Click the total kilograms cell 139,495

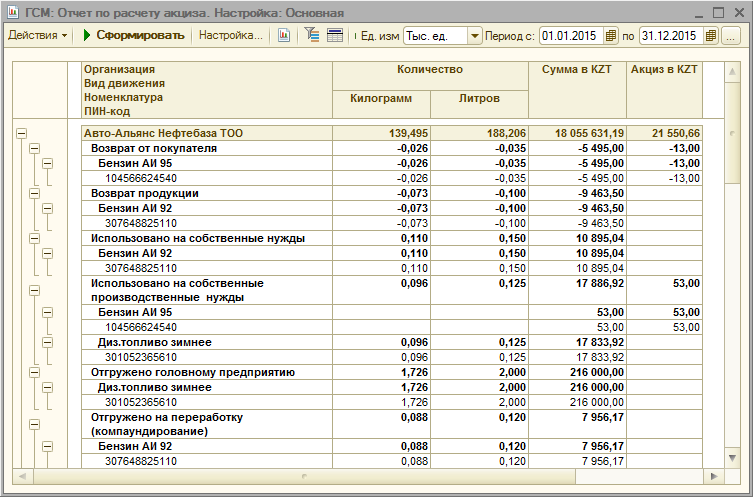tap(381, 133)
